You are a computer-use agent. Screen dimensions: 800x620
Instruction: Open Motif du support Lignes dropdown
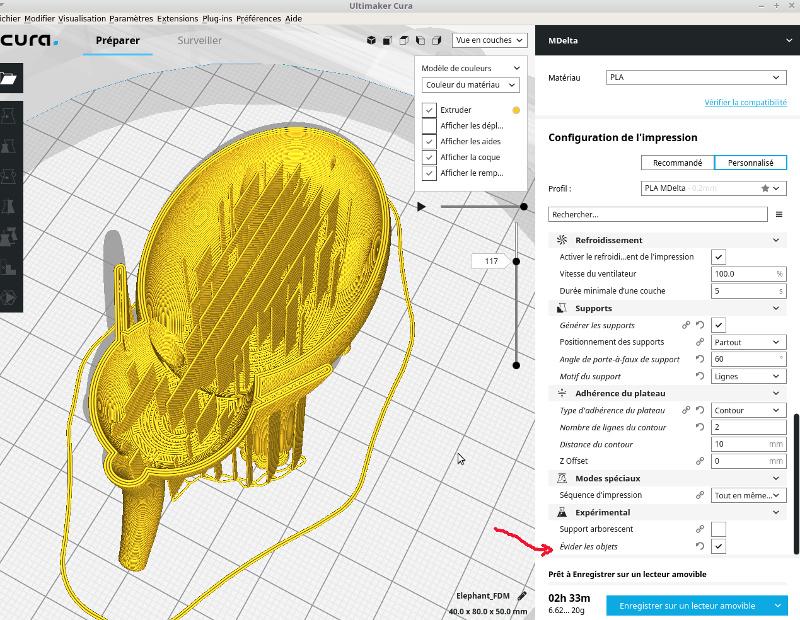(748, 376)
